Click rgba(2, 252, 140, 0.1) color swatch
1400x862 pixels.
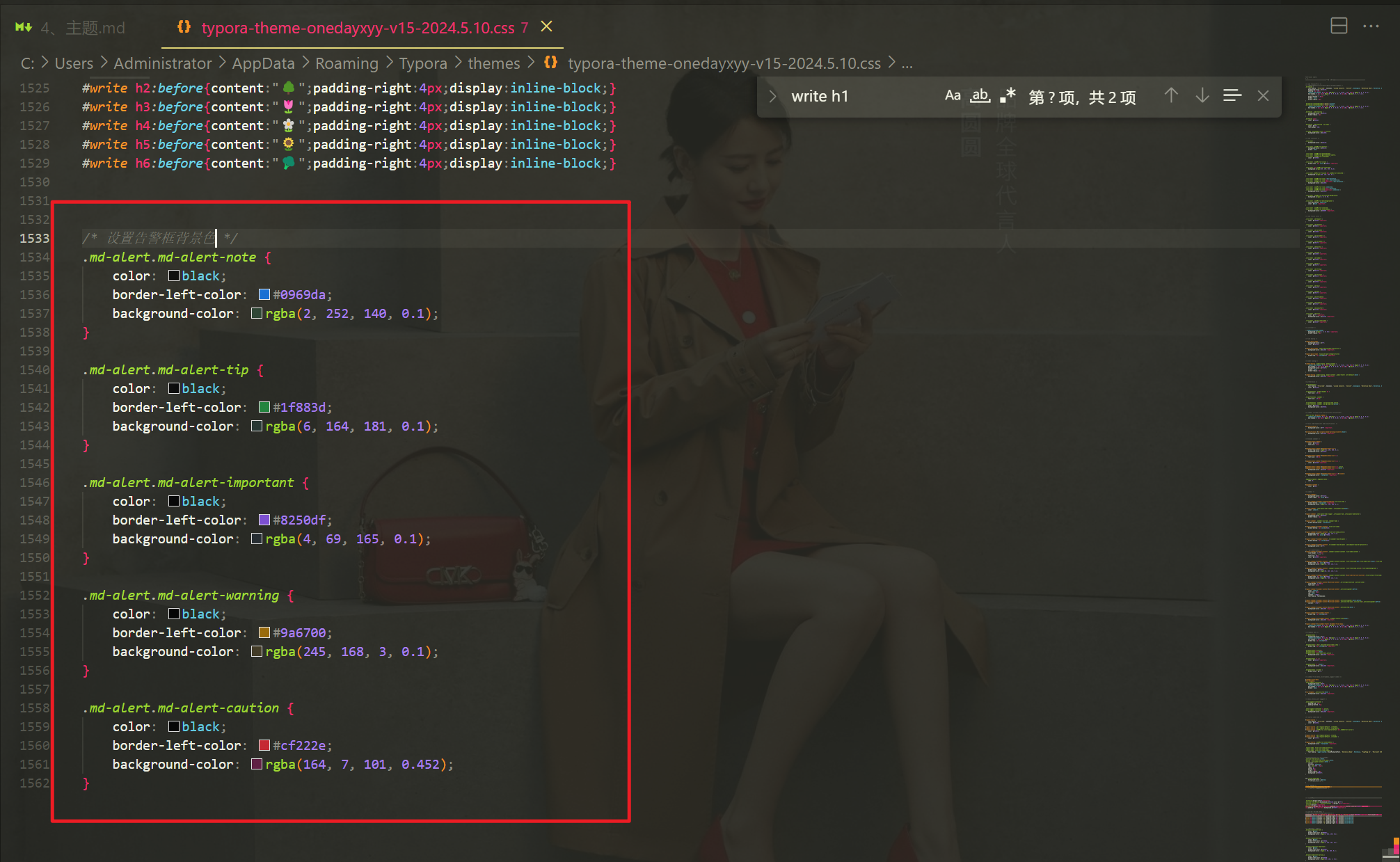257,313
